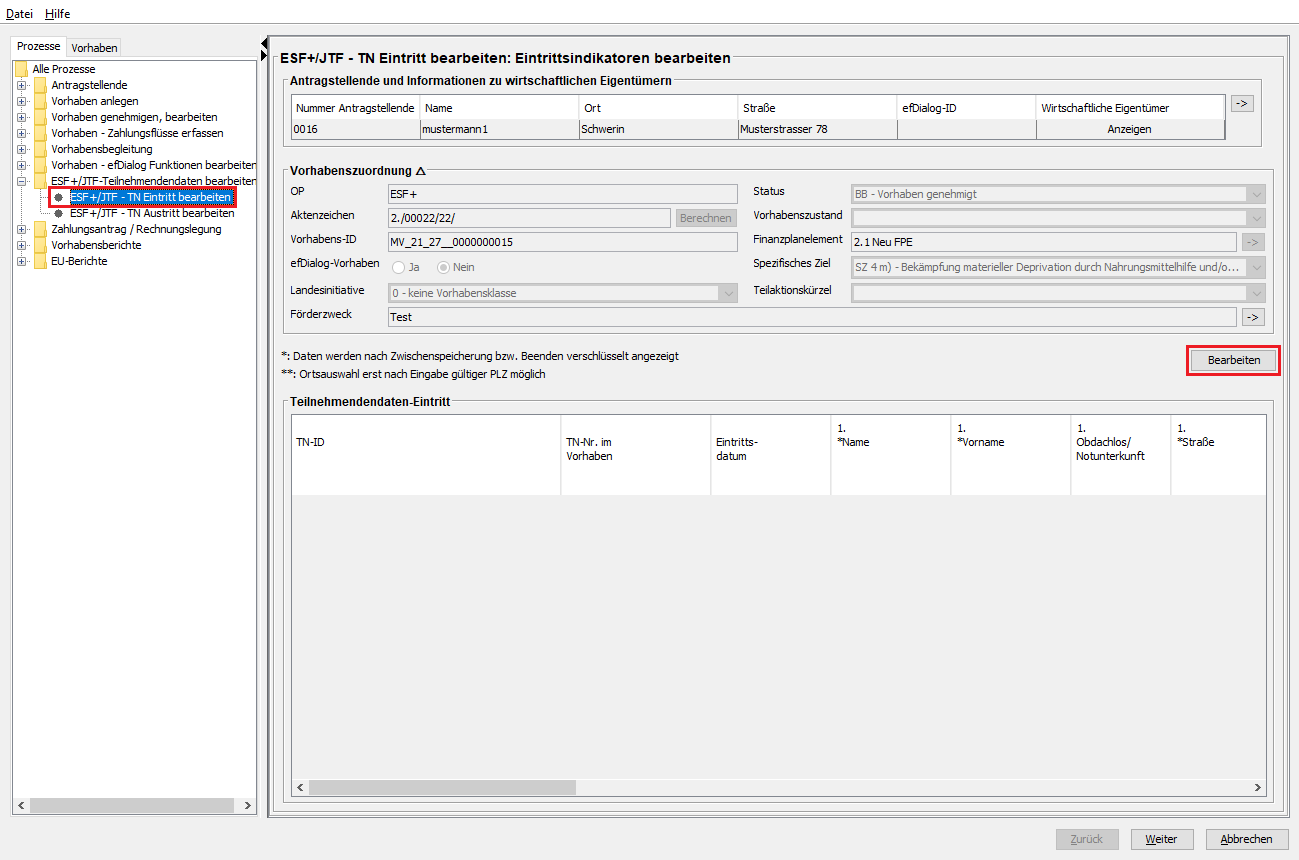
Task: Collapse the ESF+/JTF-Teilnehmendendaten bearbeiten node
Action: click(x=21, y=181)
